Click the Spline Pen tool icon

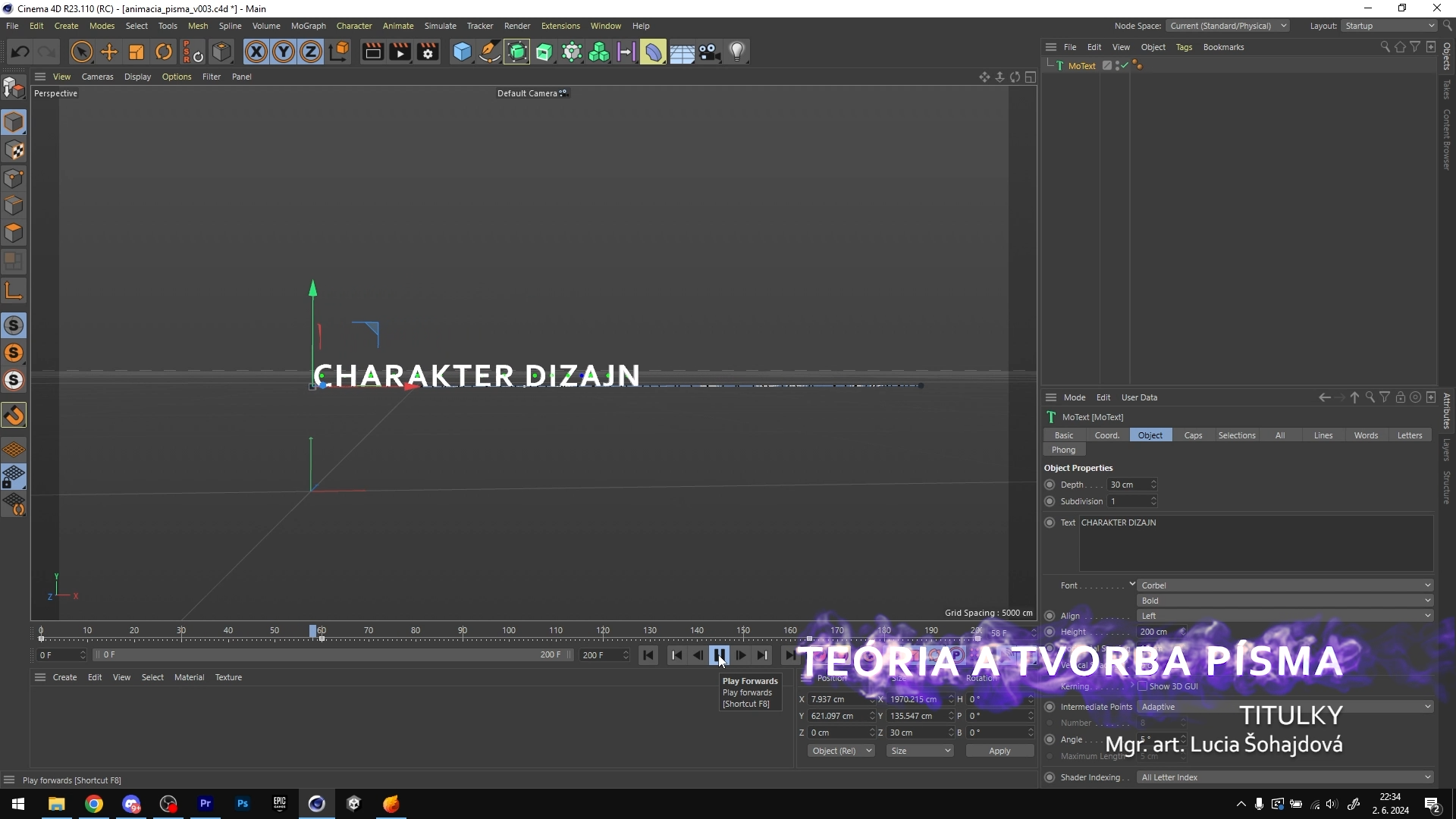[490, 52]
